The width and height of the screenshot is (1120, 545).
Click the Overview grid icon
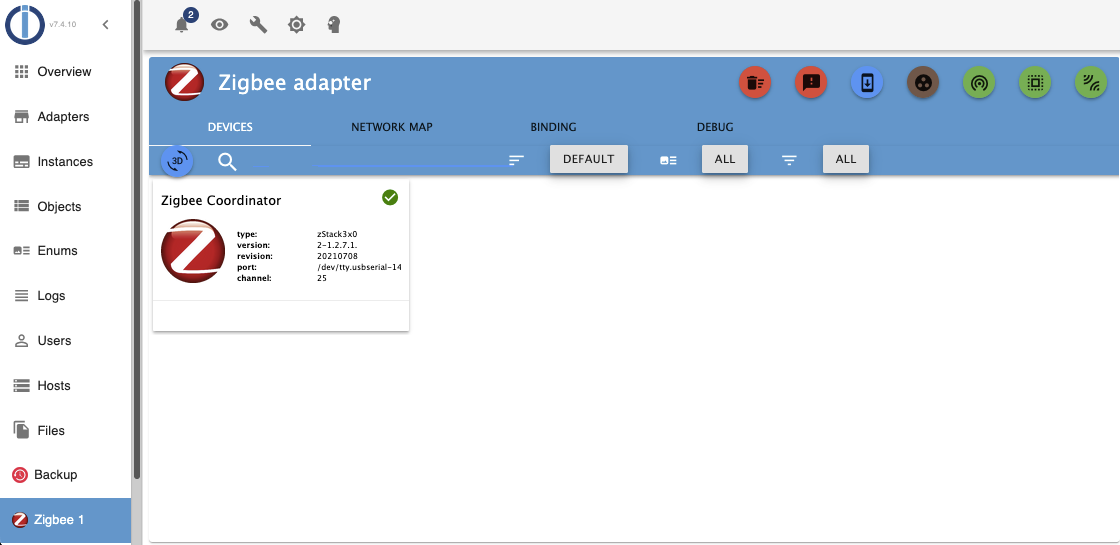point(21,71)
